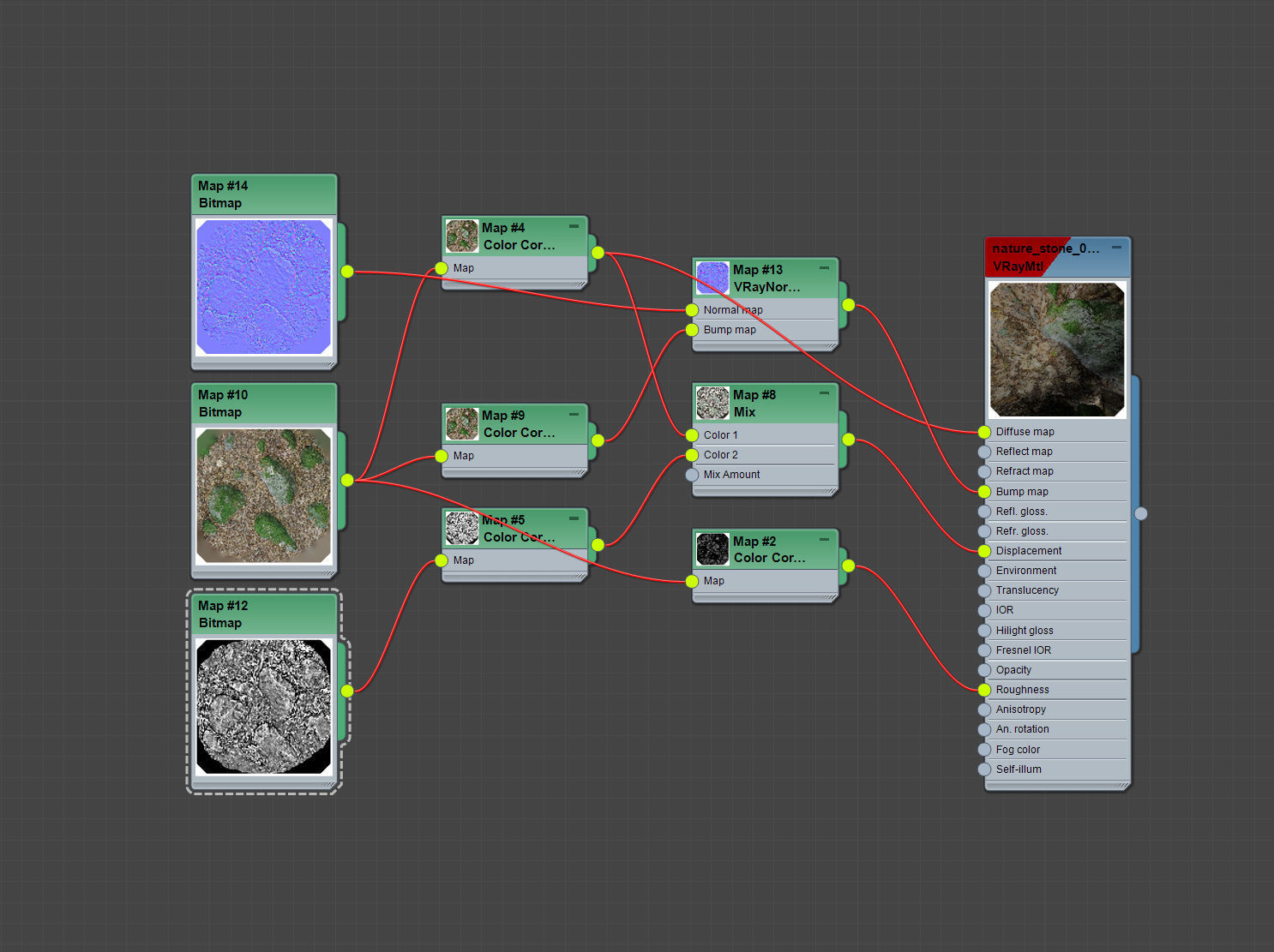This screenshot has width=1274, height=952.
Task: Select the Map #8 Mix preview icon
Action: coord(712,404)
